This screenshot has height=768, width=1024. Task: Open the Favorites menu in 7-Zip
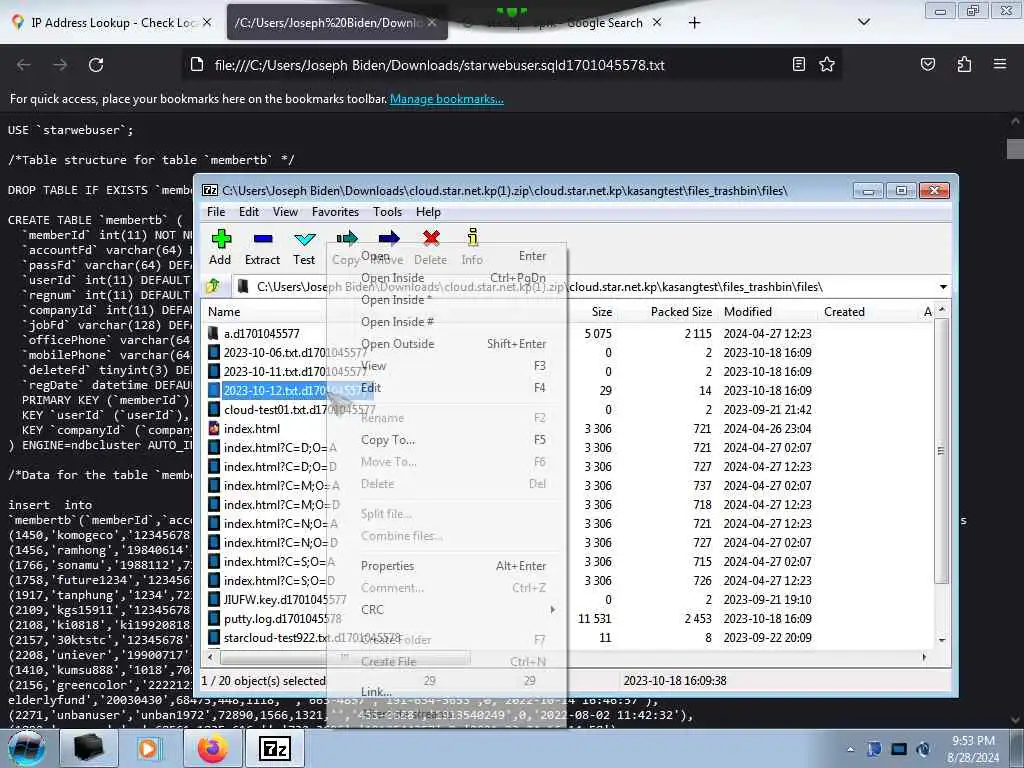click(x=335, y=212)
